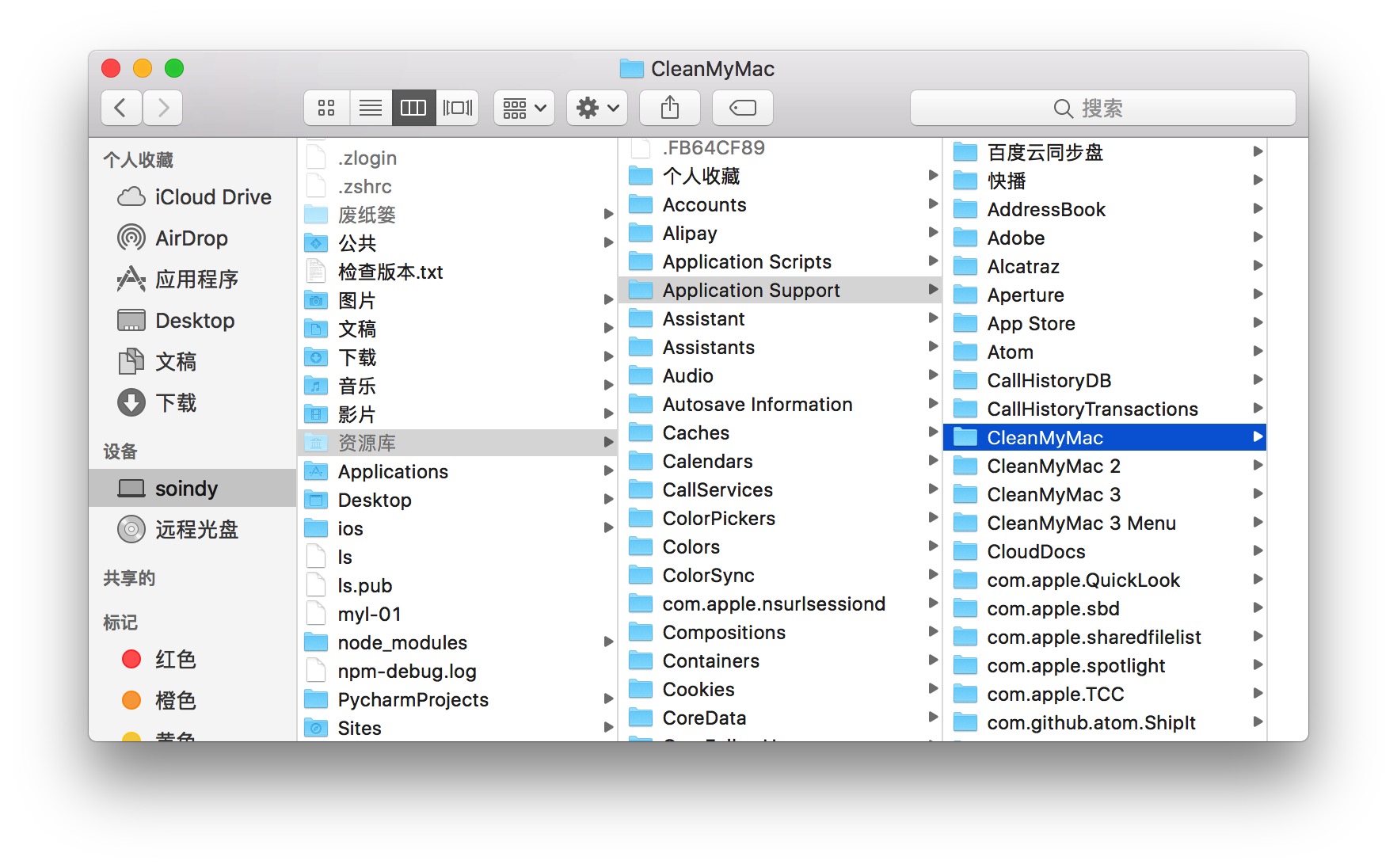The image size is (1397, 868).
Task: Select the Application Support folder
Action: coord(782,290)
